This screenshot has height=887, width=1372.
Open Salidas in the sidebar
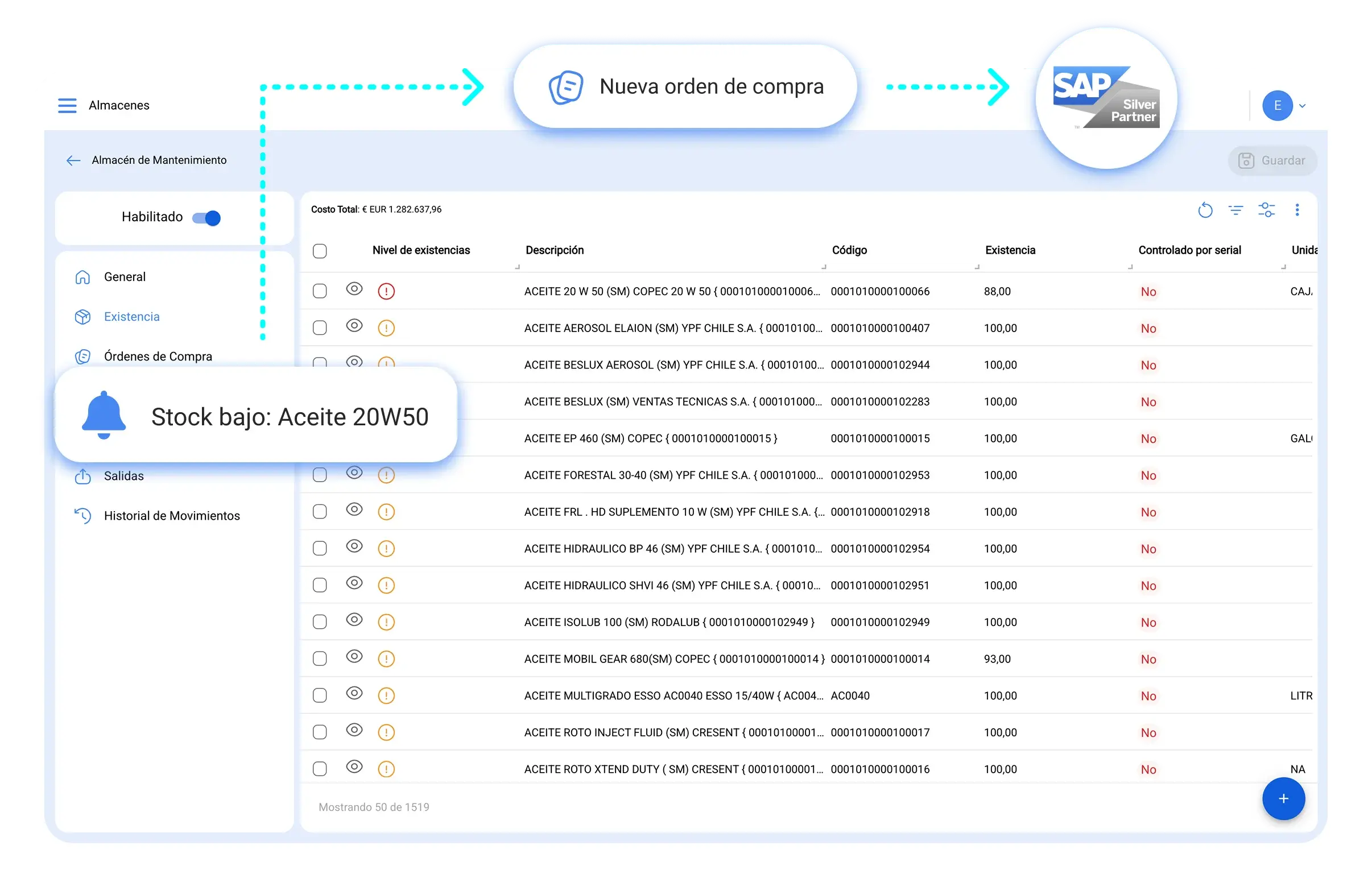(x=123, y=476)
